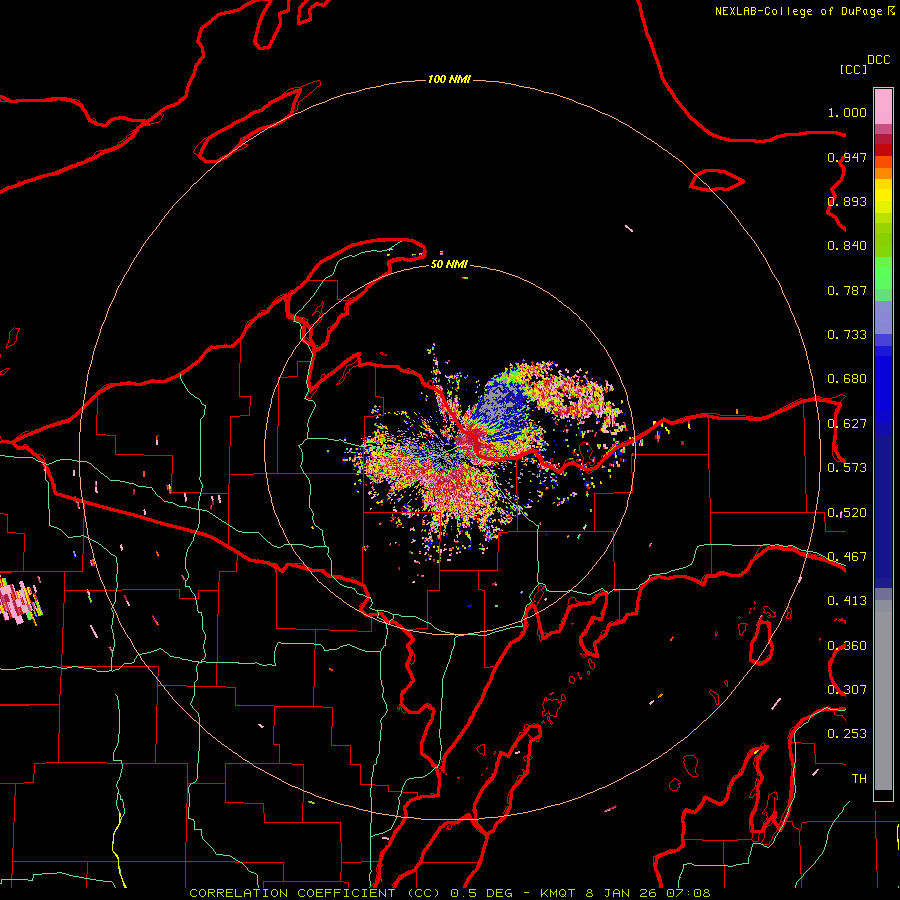
Task: Click the 0.520 scale value
Action: (847, 513)
